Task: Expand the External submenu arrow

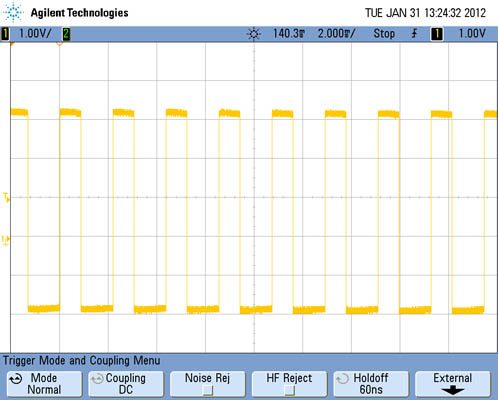Action: coord(452,390)
